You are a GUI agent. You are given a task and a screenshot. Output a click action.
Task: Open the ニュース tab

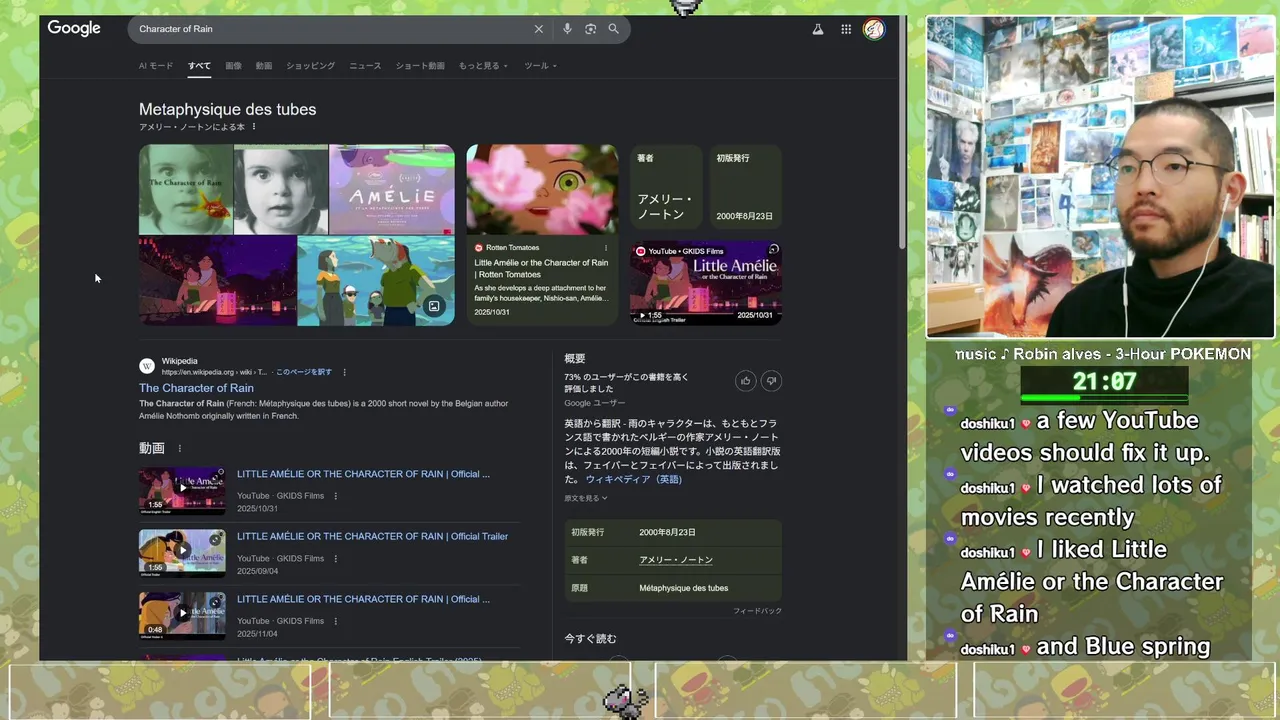pyautogui.click(x=365, y=66)
